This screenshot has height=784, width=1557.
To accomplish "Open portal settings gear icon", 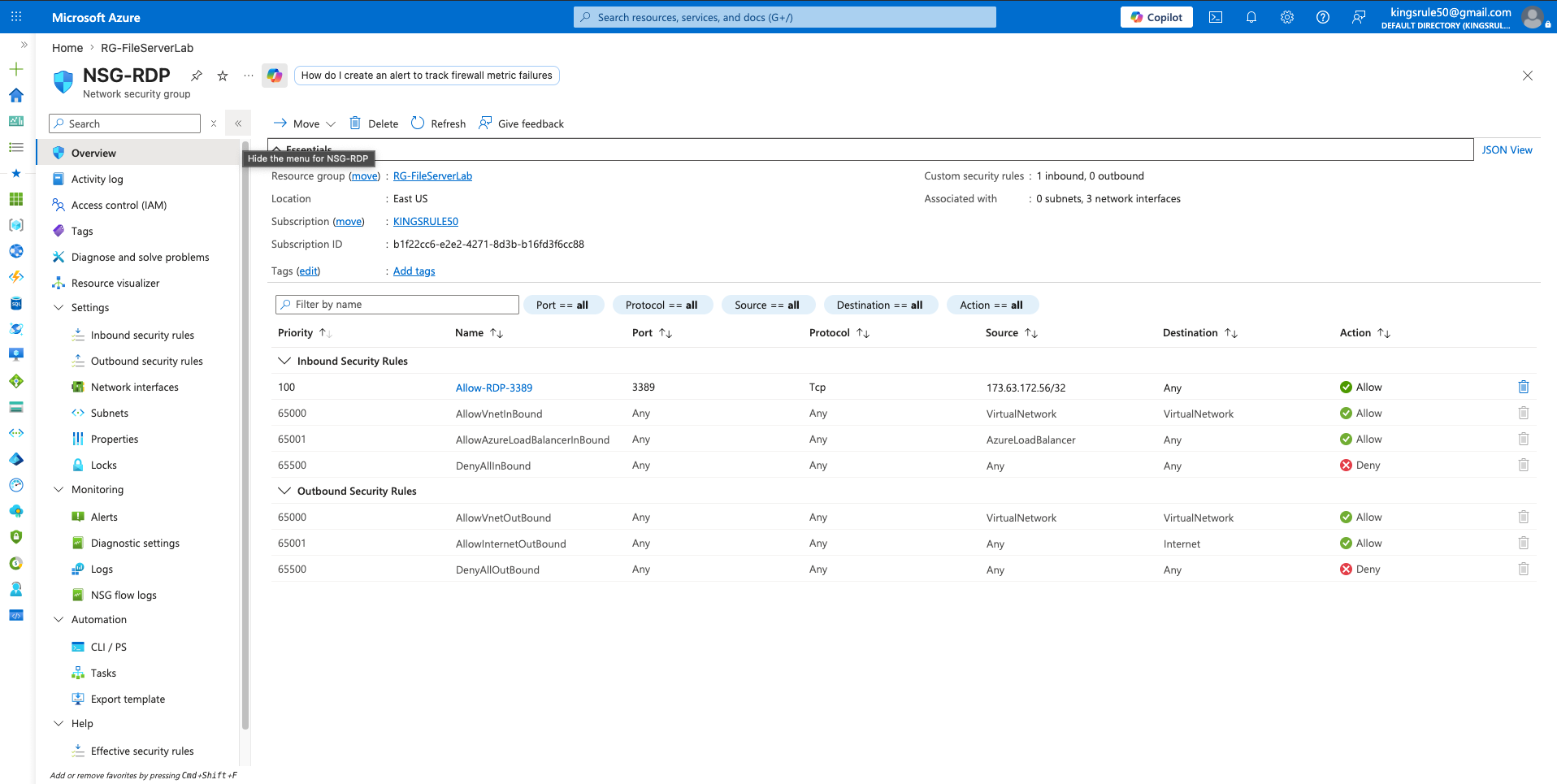I will 1287,17.
